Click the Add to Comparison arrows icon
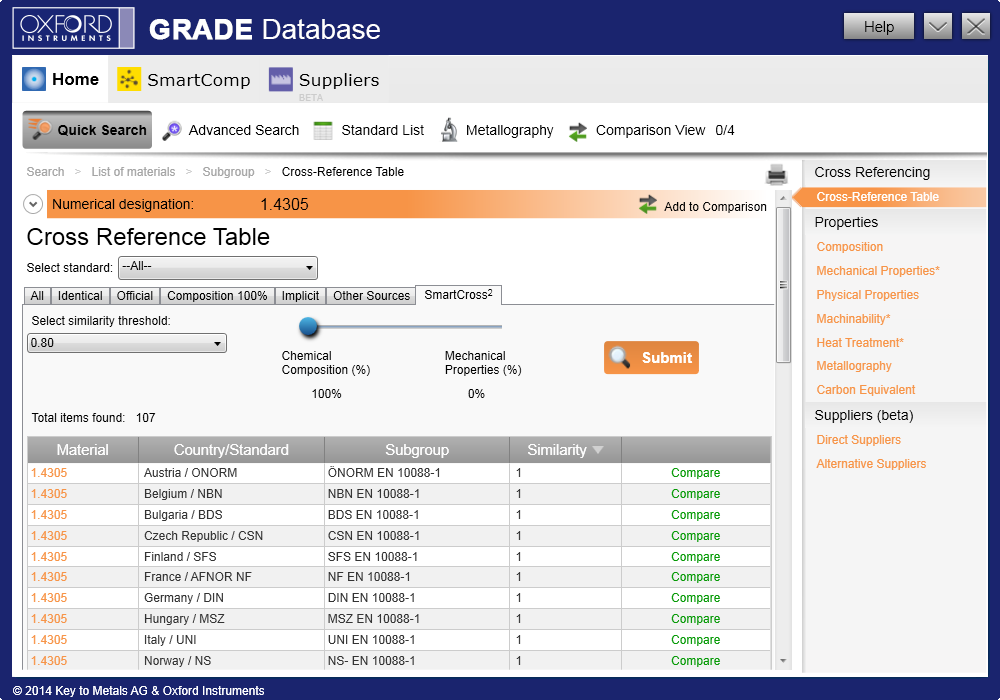This screenshot has width=1000, height=700. coord(647,205)
